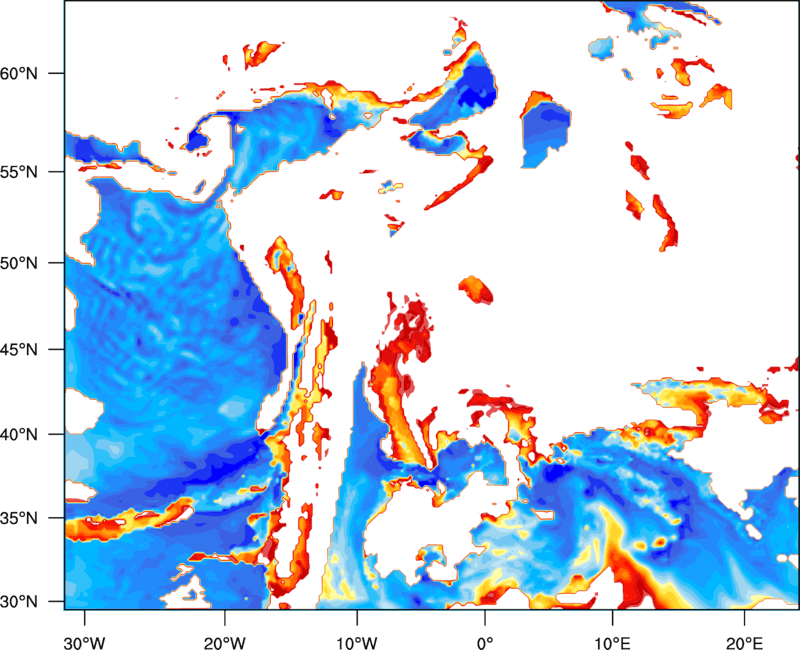The width and height of the screenshot is (800, 650).
Task: Click the 35°N latitude label
Action: 19,518
